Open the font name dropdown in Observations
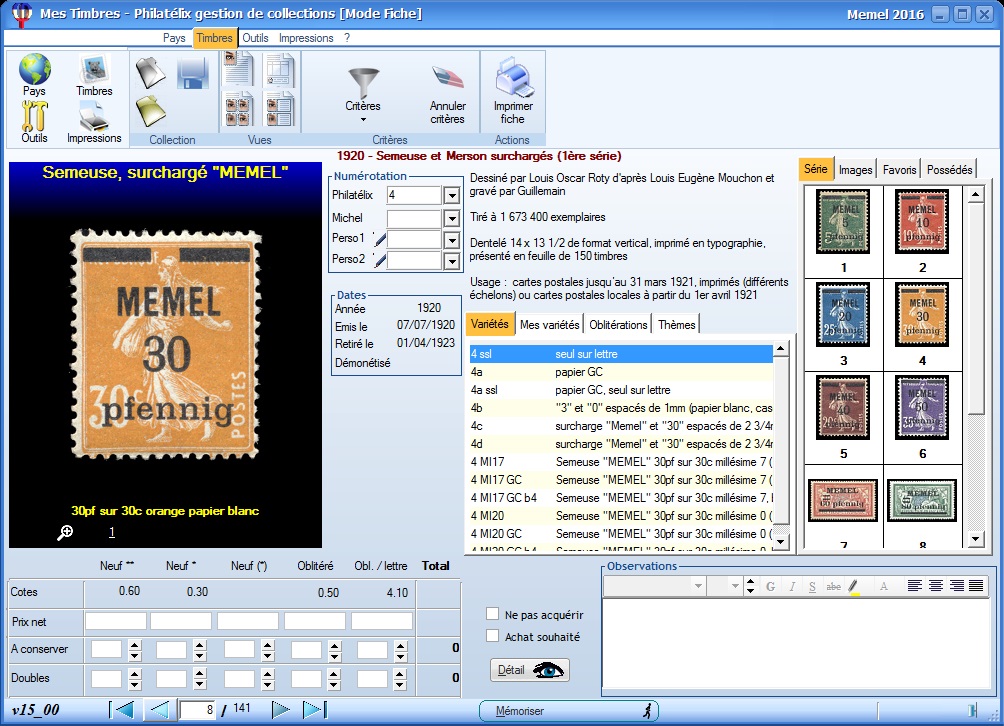The width and height of the screenshot is (1004, 726). pyautogui.click(x=698, y=586)
